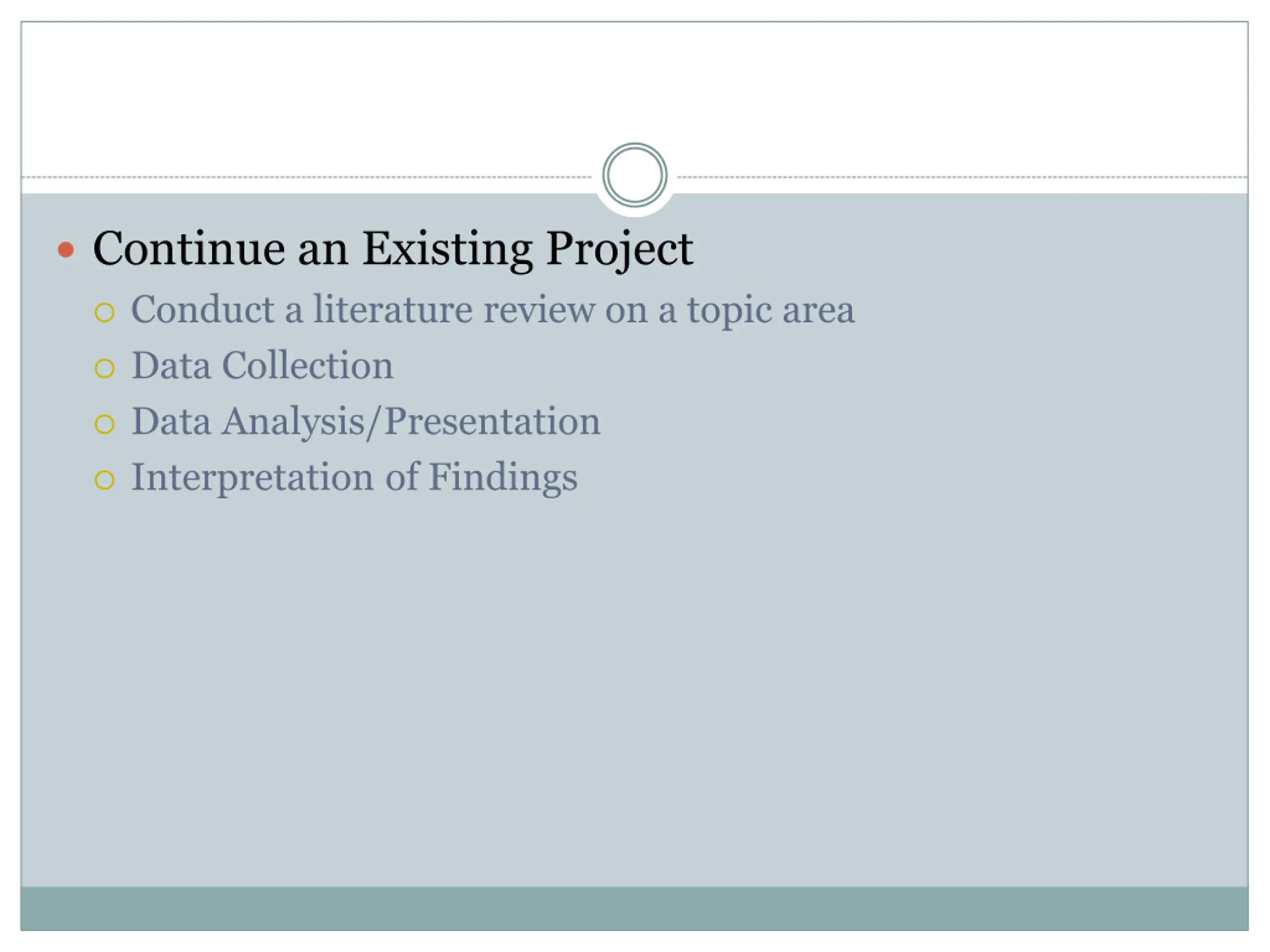Click the yellow ring bullet before Conduct a literature review

coord(105,313)
